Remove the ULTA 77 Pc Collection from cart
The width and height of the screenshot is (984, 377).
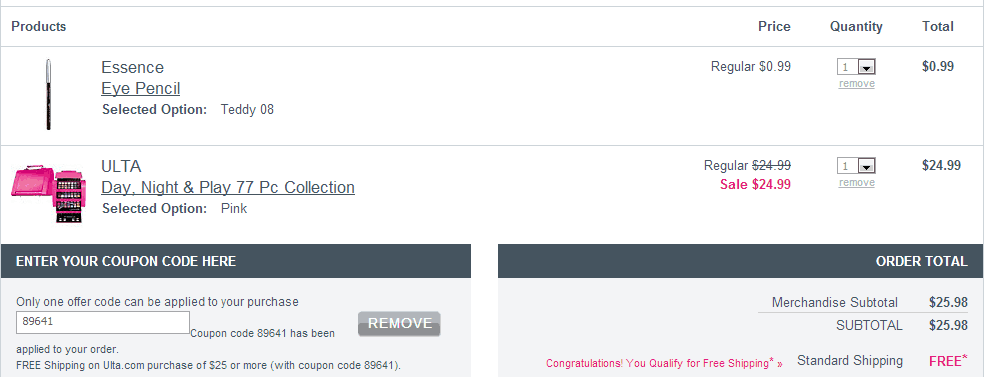pyautogui.click(x=857, y=183)
